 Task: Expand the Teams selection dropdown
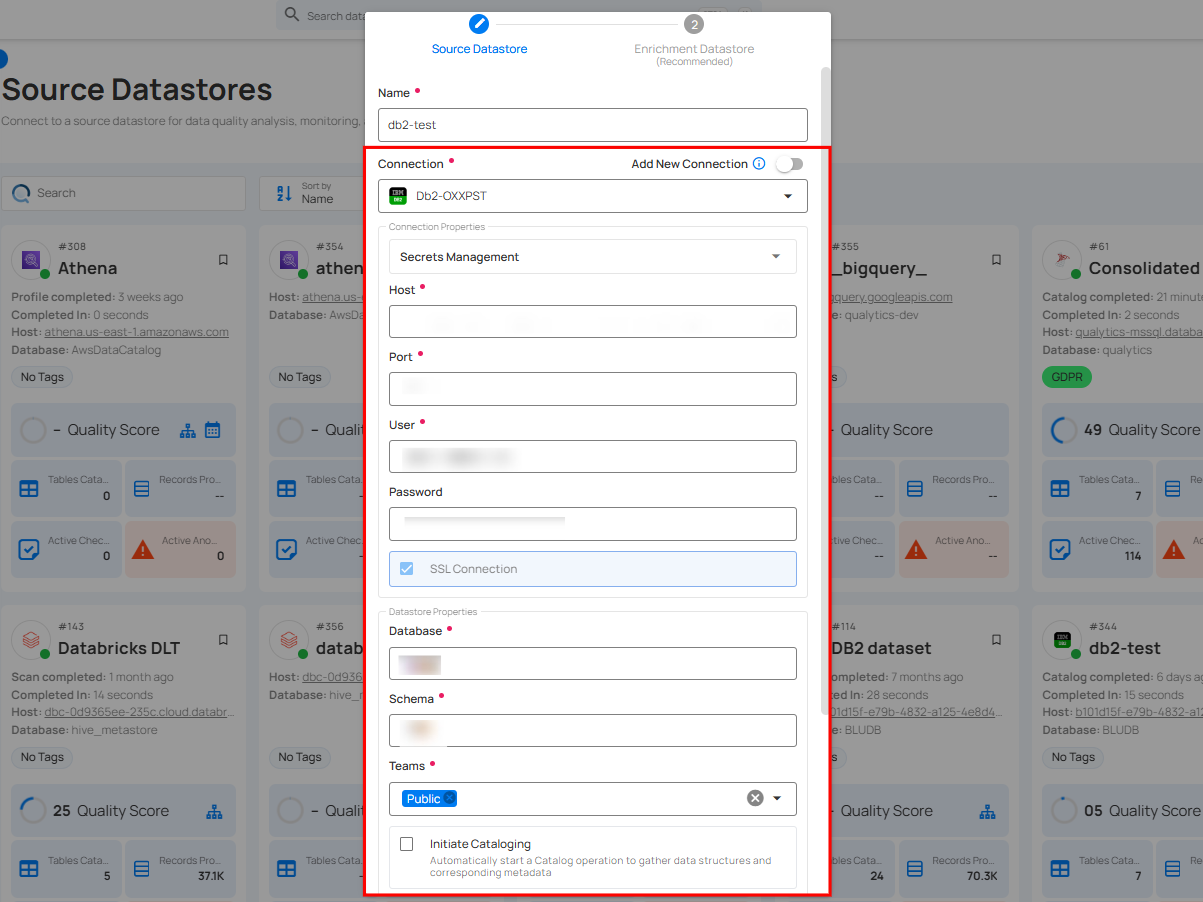click(x=777, y=798)
